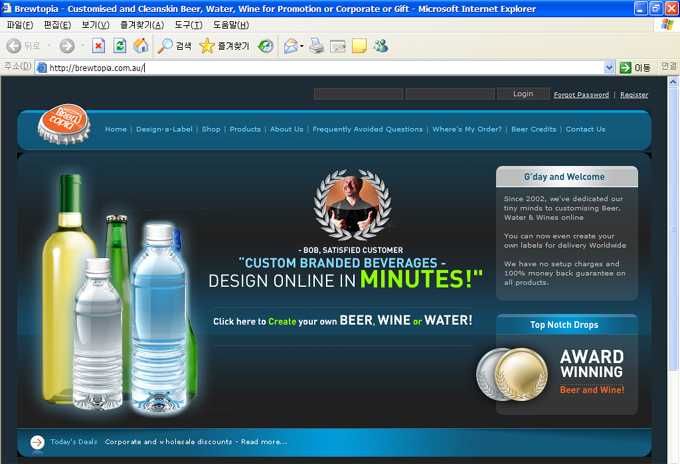Click Bob satisfied customer photo
The height and width of the screenshot is (464, 680).
353,205
